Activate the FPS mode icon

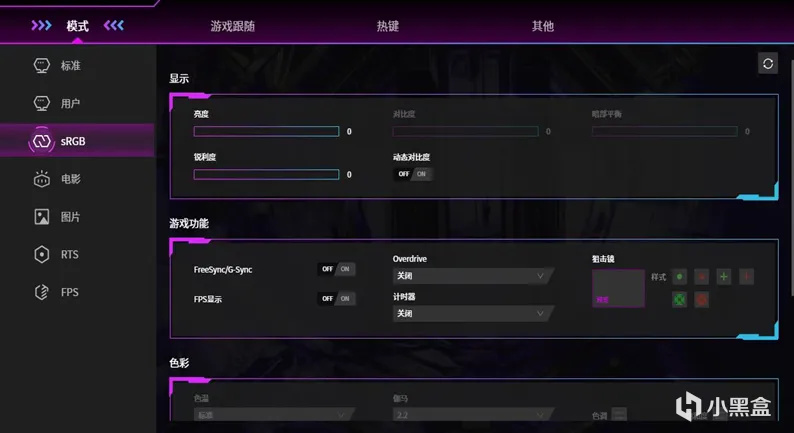click(42, 292)
